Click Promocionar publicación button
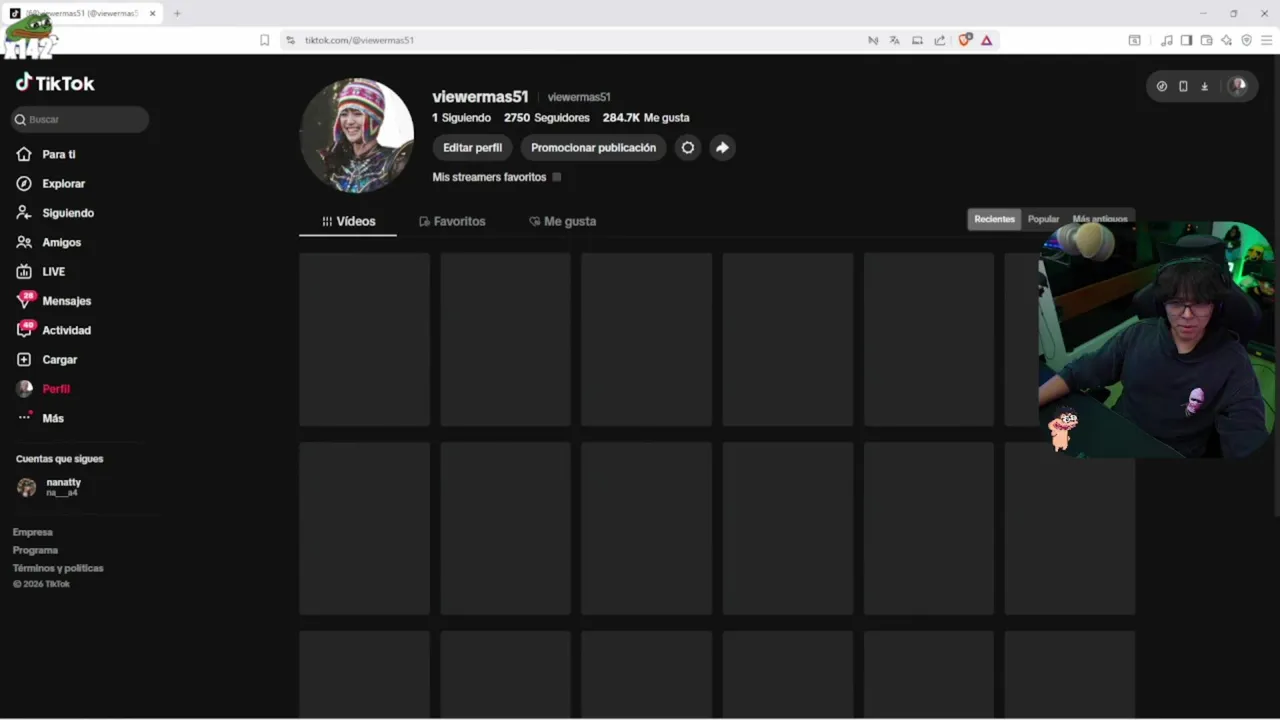This screenshot has width=1280, height=720. (593, 148)
